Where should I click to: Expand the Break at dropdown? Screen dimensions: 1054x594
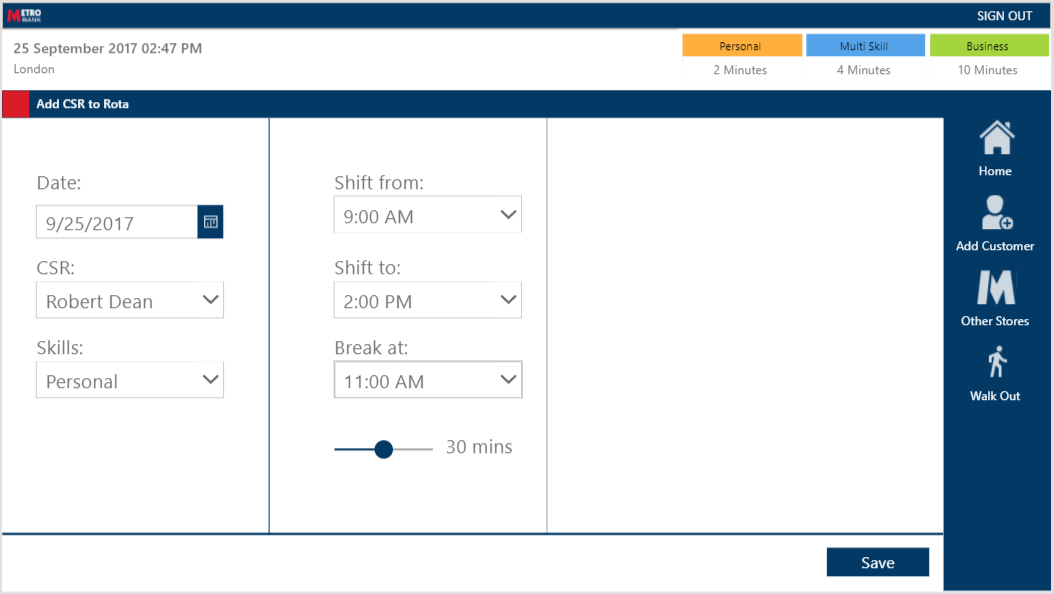[427, 380]
